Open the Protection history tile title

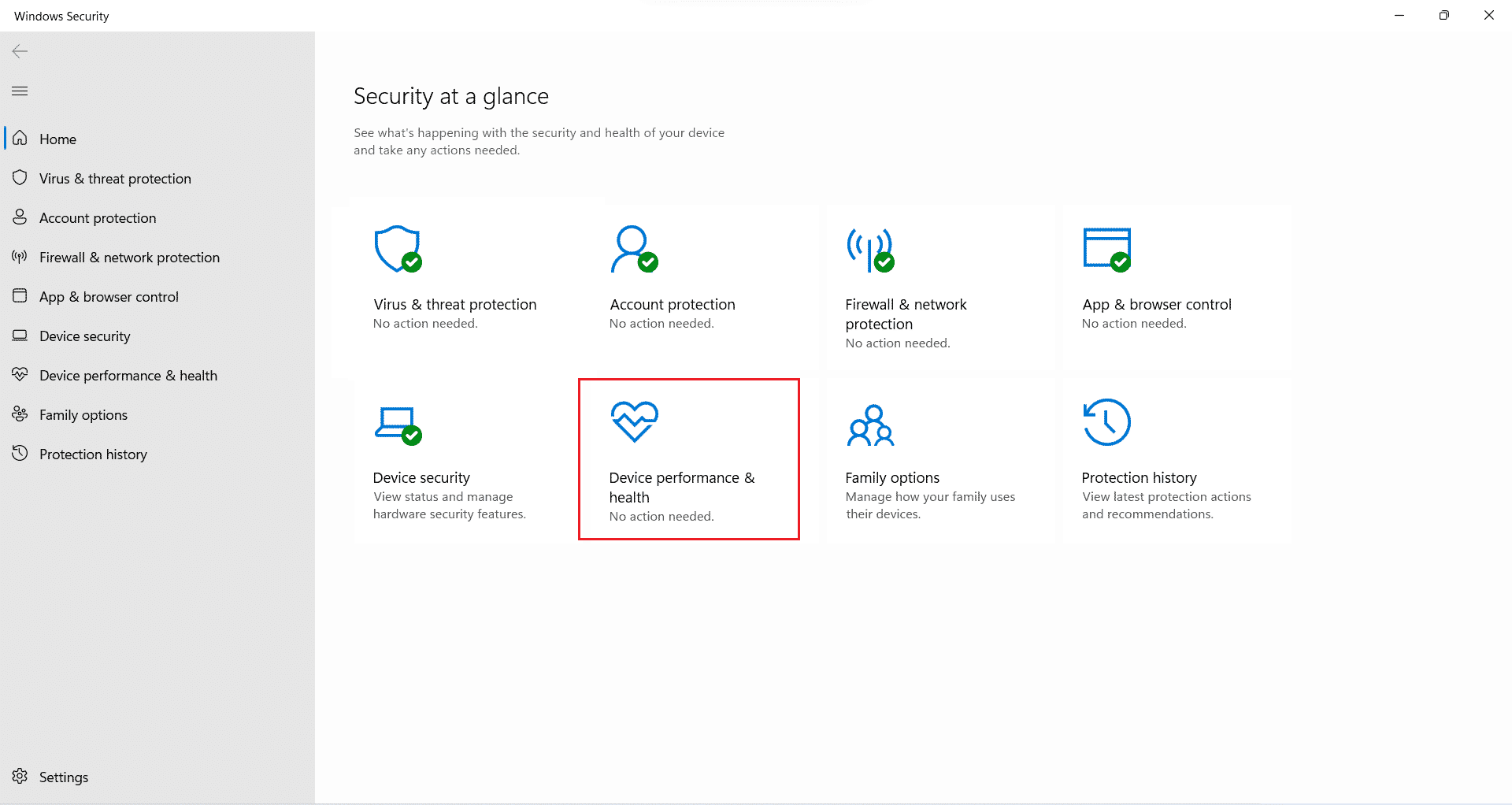click(x=1139, y=478)
